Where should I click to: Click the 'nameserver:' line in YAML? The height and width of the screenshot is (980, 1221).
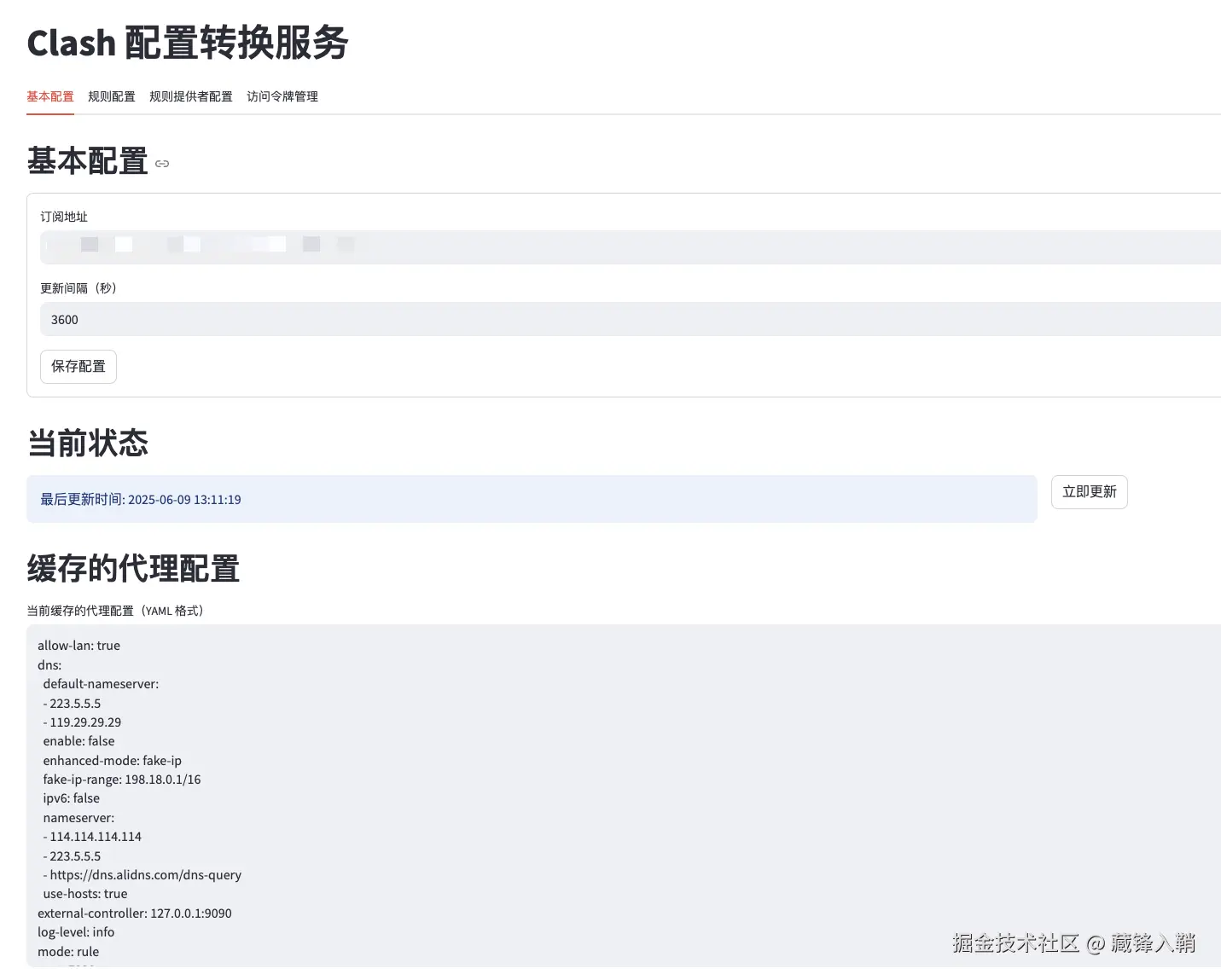pos(78,818)
